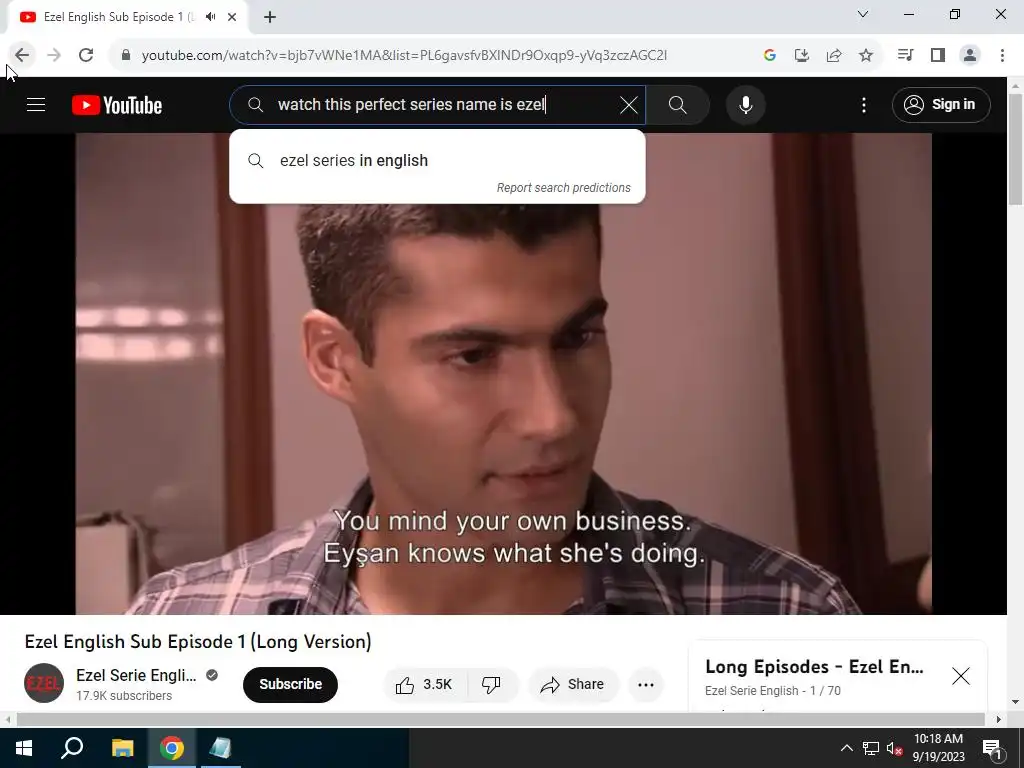The width and height of the screenshot is (1024, 768).
Task: Close the Ezel English Sub tab
Action: [232, 17]
